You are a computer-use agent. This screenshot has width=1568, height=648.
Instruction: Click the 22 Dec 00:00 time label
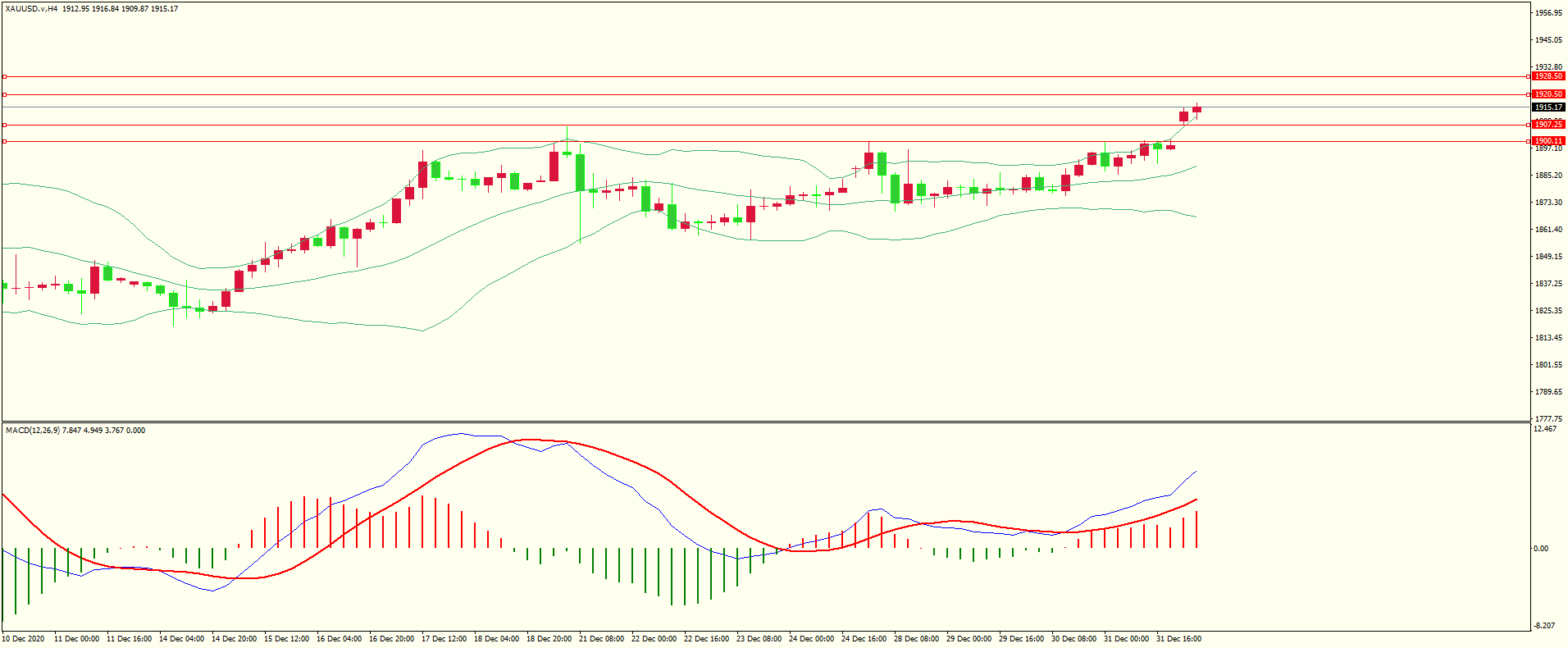pyautogui.click(x=654, y=639)
